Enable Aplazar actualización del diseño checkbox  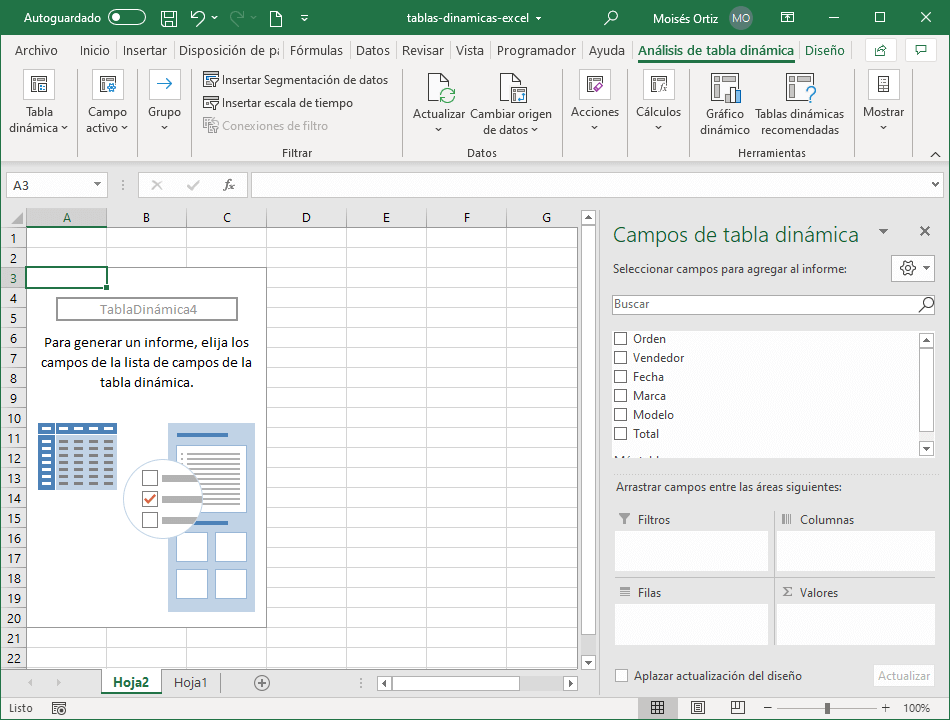pyautogui.click(x=621, y=675)
